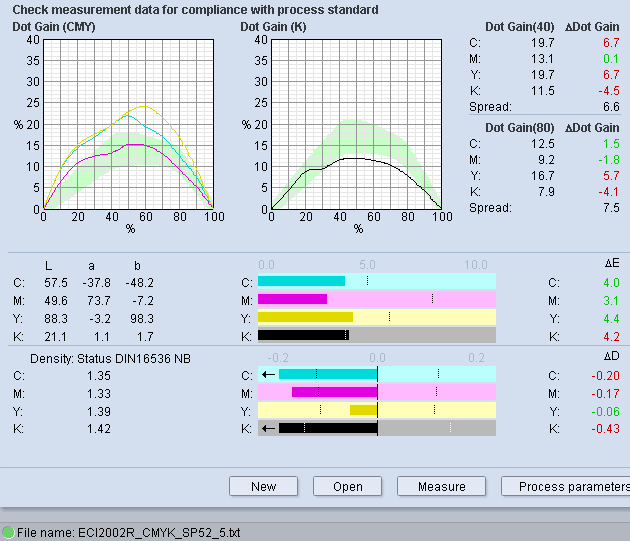Image resolution: width=630 pixels, height=541 pixels.
Task: Click the yellow density deviation bar
Action: [364, 410]
